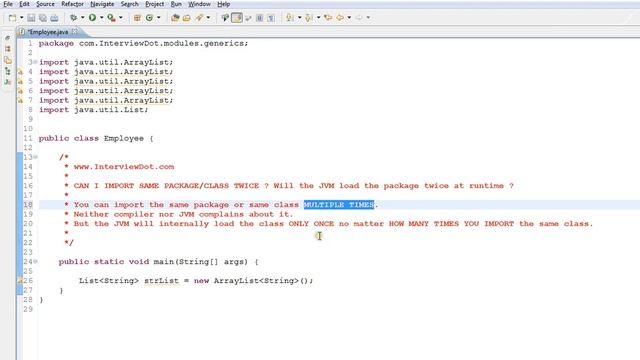The image size is (640, 360).
Task: Expand the Forward history dropdown arrow
Action: [x=368, y=18]
